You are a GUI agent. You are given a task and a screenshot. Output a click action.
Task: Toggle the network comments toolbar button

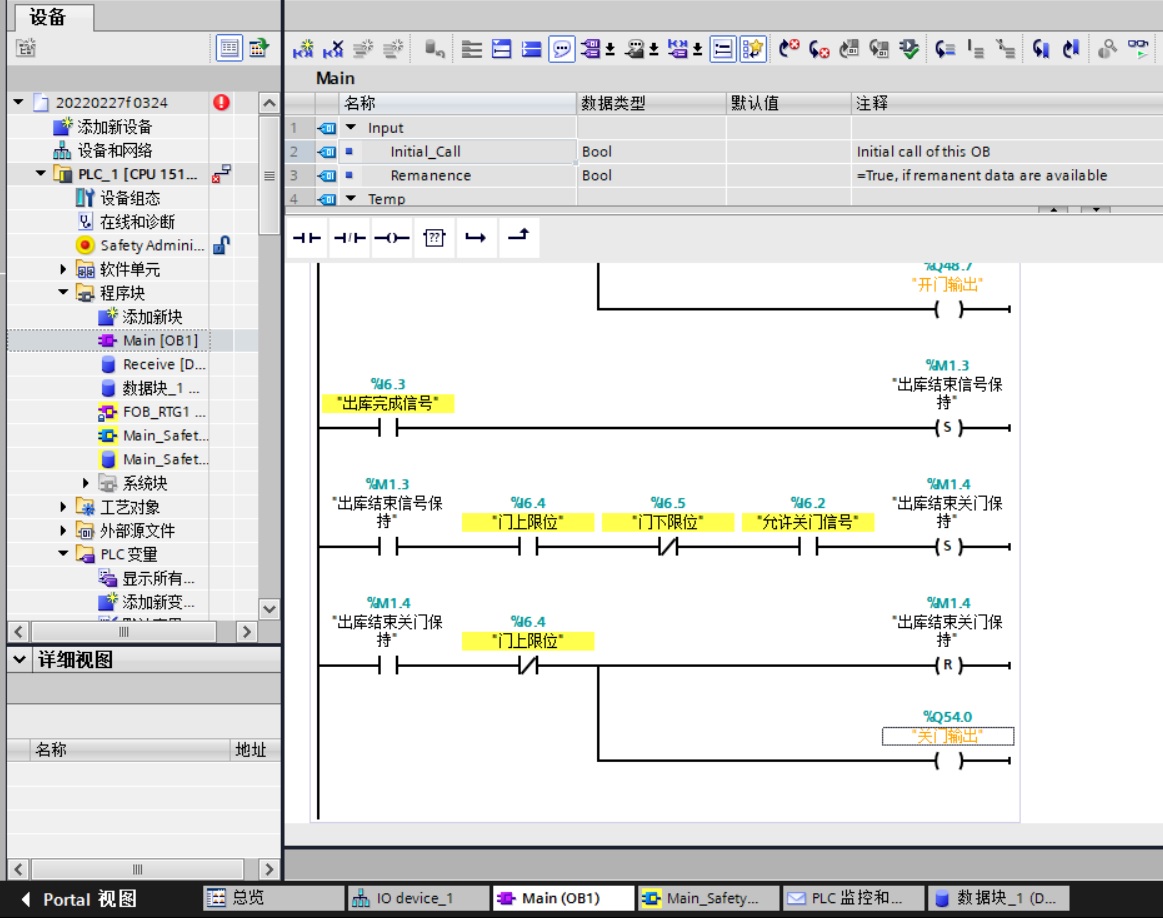coord(562,48)
